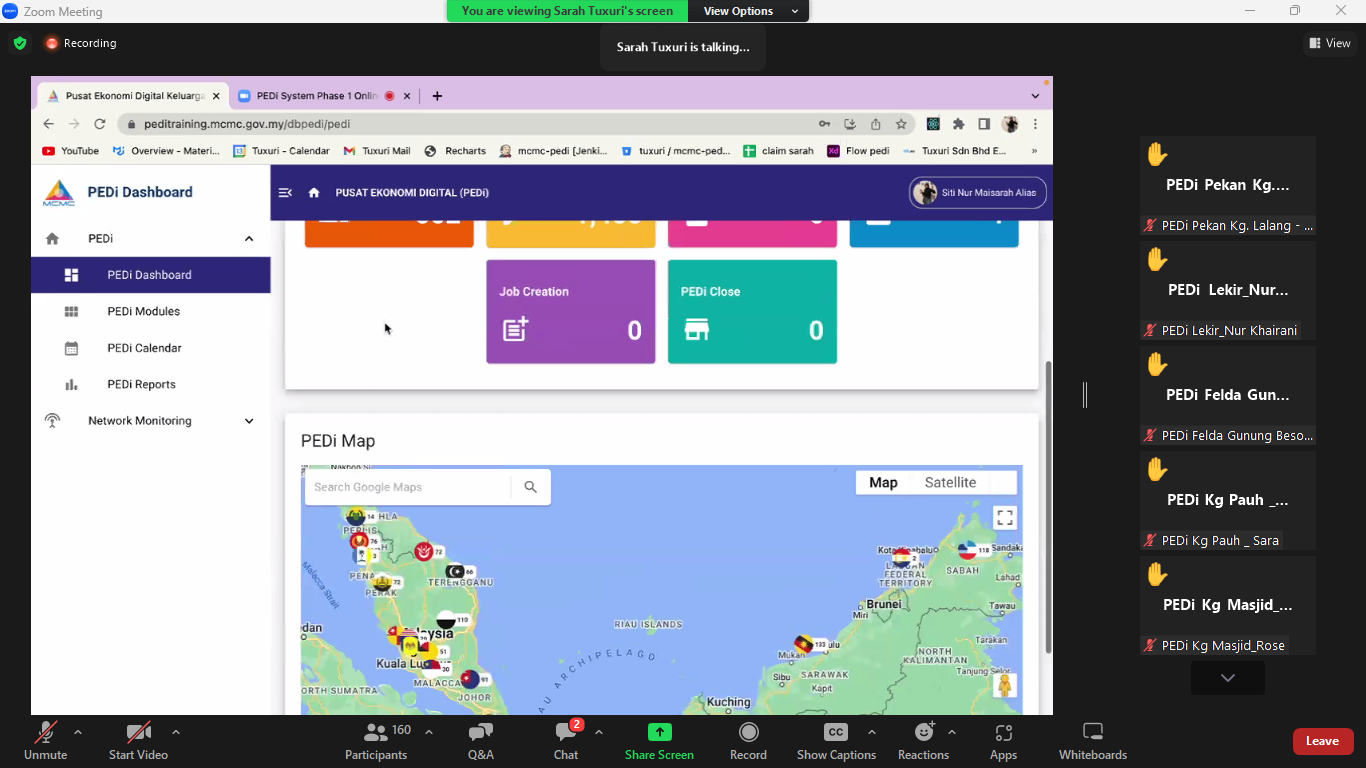Image resolution: width=1366 pixels, height=768 pixels.
Task: Click the MCMC logo in sidebar
Action: (x=59, y=193)
